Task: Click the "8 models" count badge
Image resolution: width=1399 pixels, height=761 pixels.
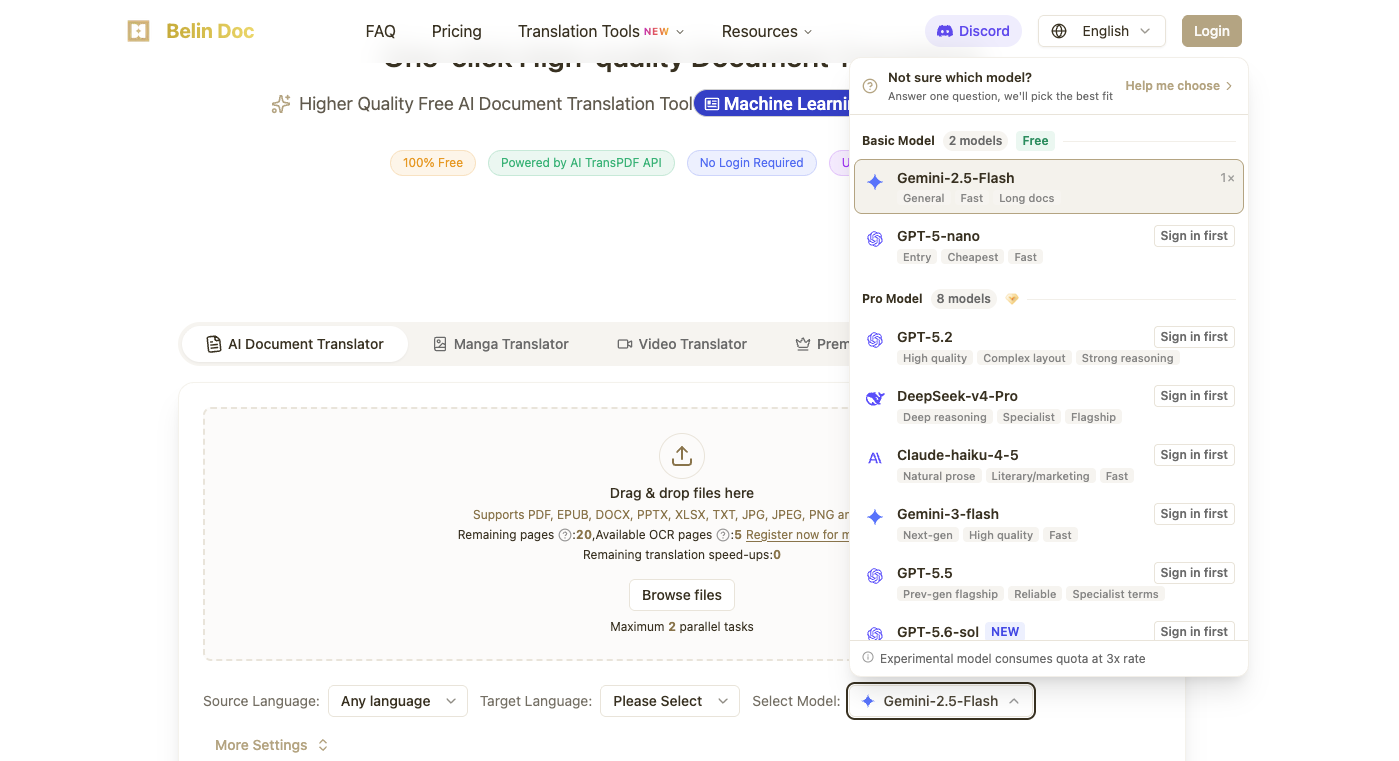Action: [x=963, y=299]
